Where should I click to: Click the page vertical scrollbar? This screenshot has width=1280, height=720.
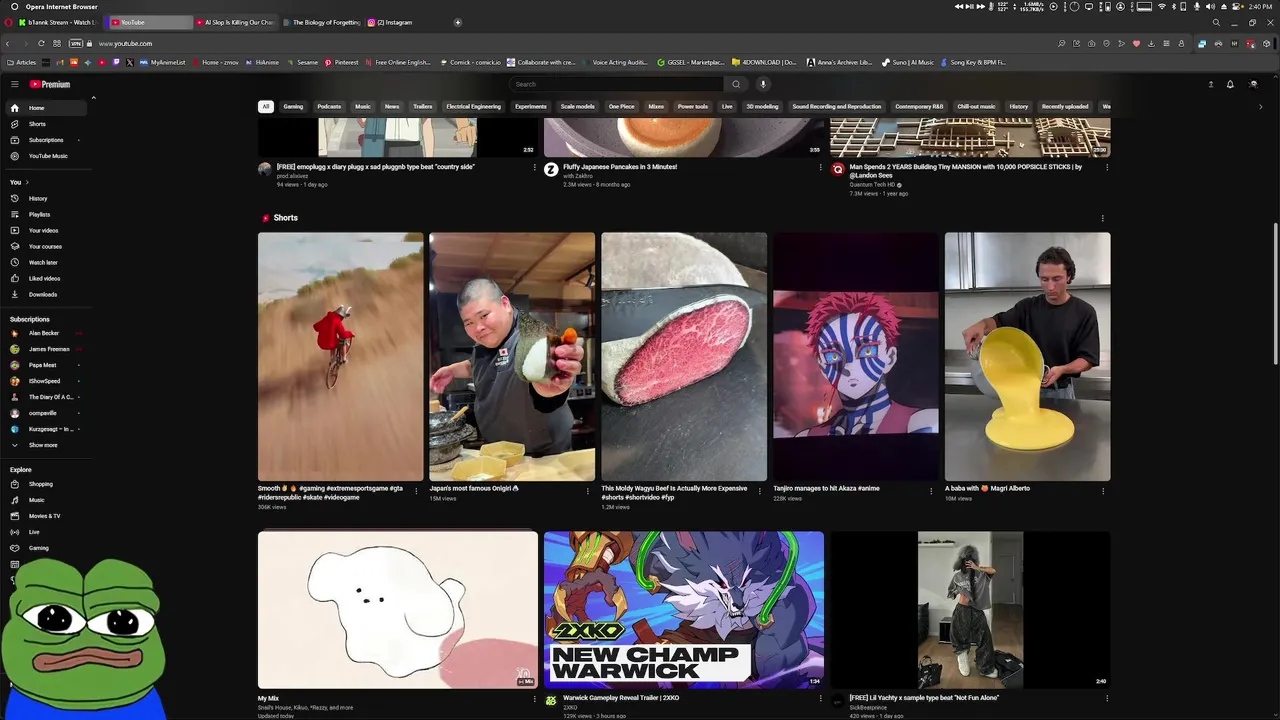(1275, 294)
